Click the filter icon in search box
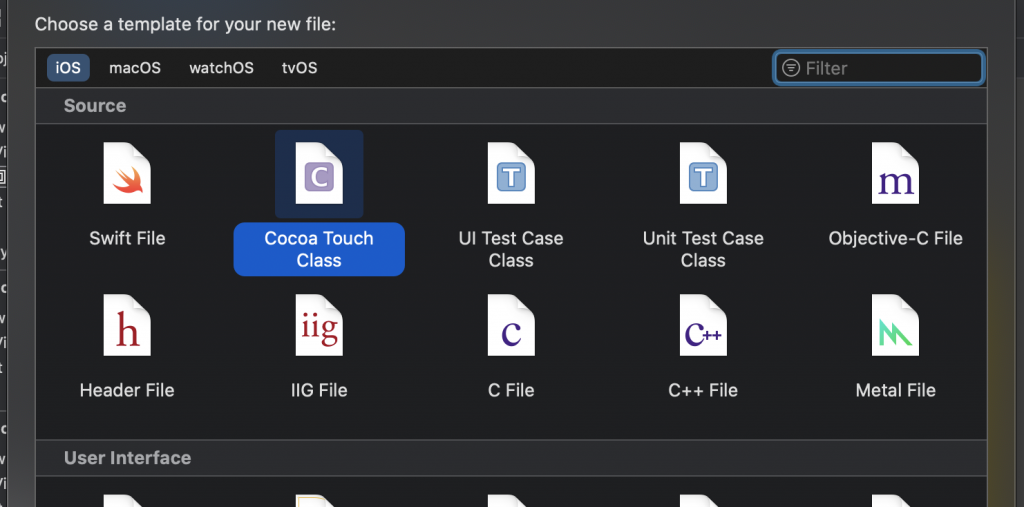The image size is (1024, 507). [x=791, y=68]
